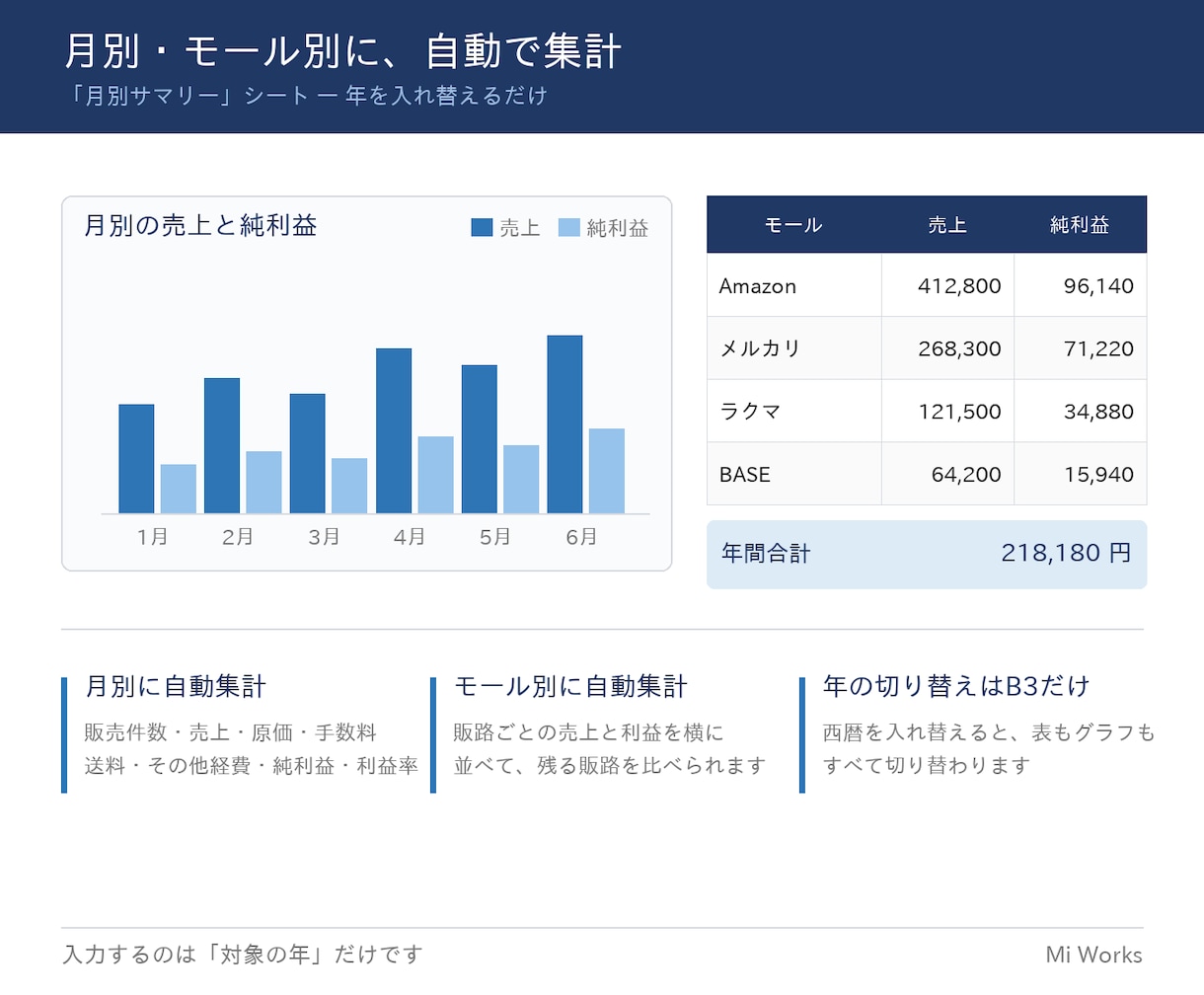Viewport: 1204px width, 995px height.
Task: Click the heading 年の切り替えはB3だけ
Action: (956, 686)
